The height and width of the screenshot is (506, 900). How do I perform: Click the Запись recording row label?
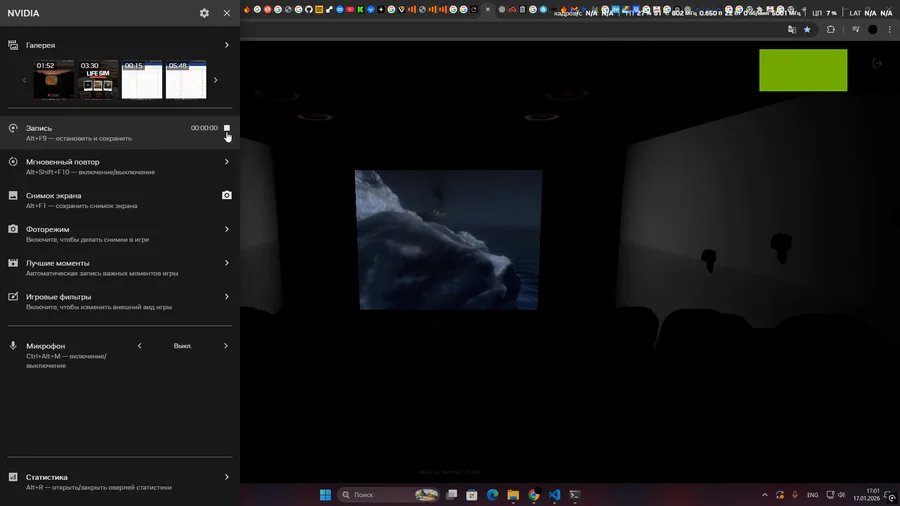(39, 128)
